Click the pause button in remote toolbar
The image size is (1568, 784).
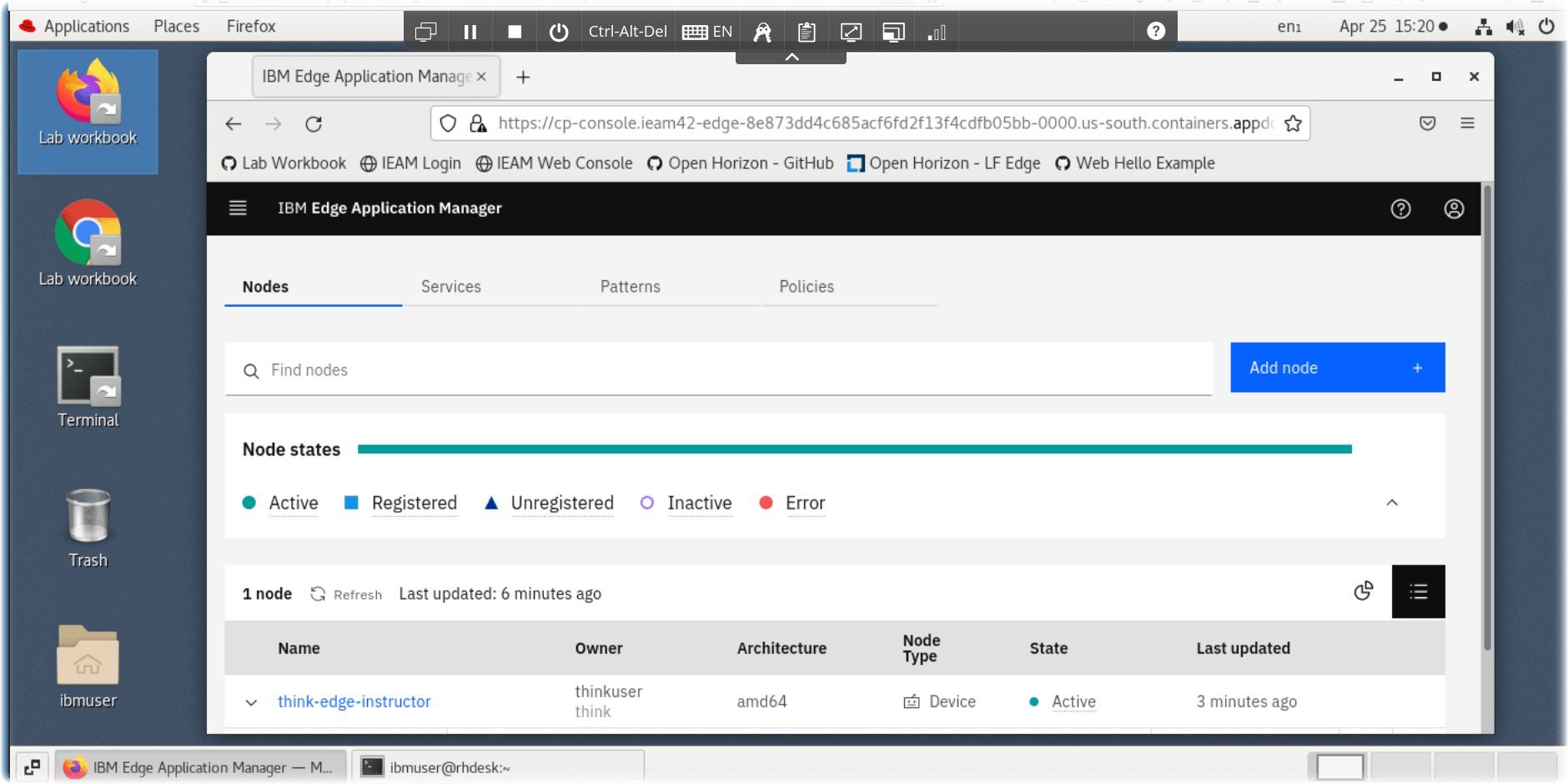click(470, 32)
